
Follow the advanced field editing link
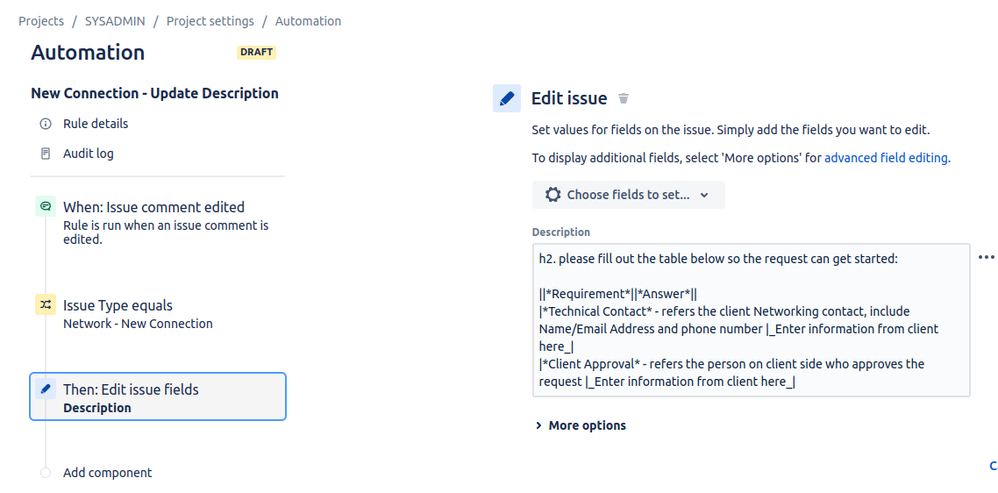(885, 158)
